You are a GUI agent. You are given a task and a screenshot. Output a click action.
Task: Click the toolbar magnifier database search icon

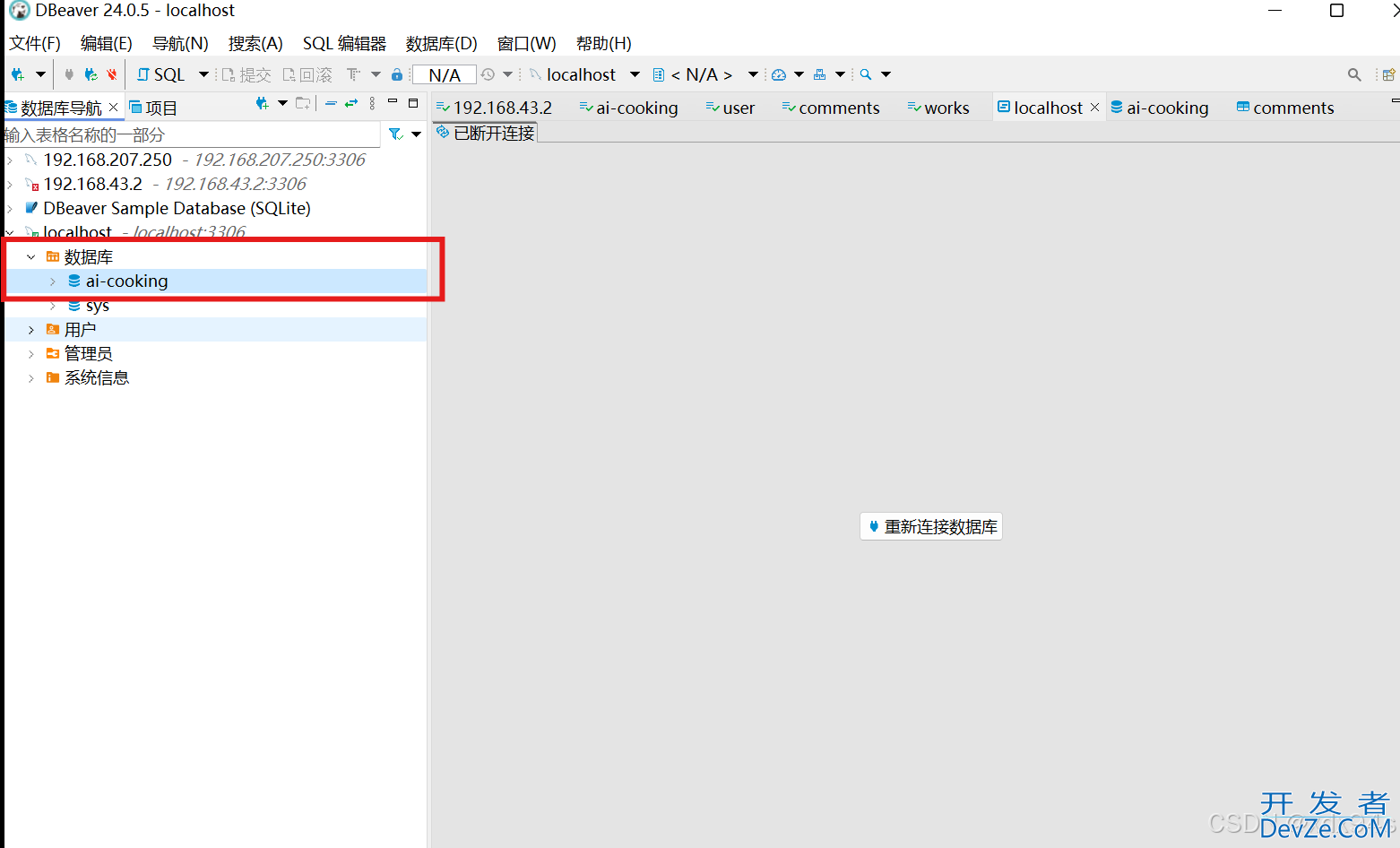866,74
